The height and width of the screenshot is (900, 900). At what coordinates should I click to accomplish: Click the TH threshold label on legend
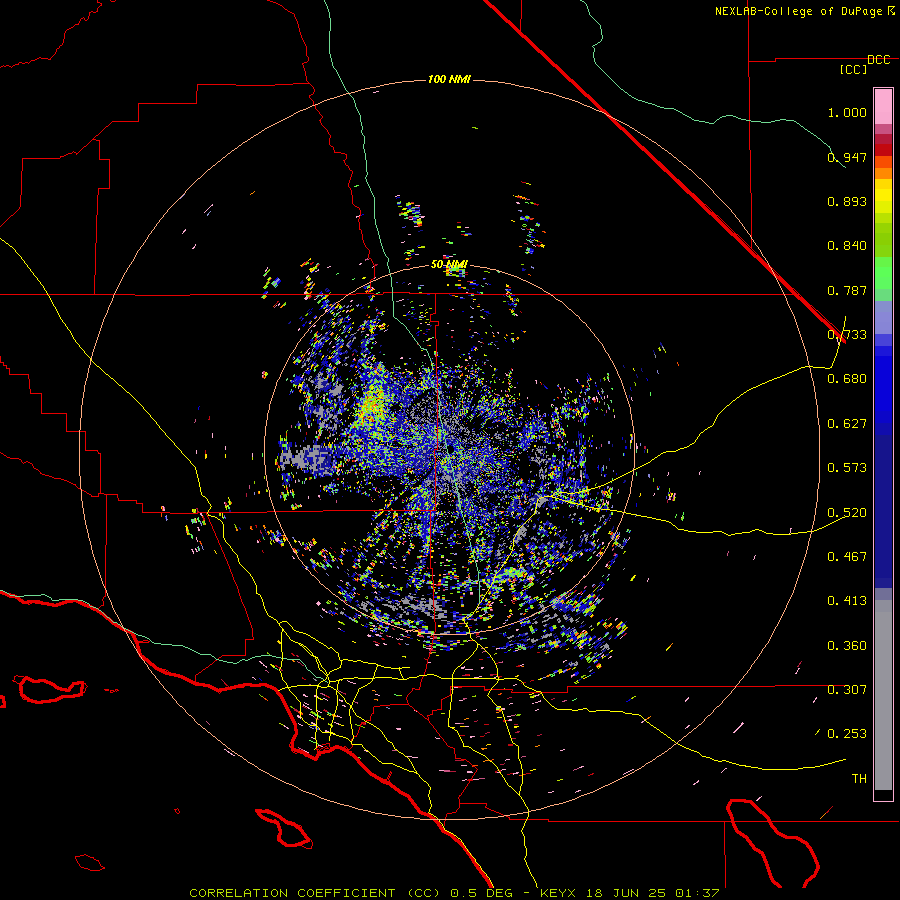[x=859, y=779]
